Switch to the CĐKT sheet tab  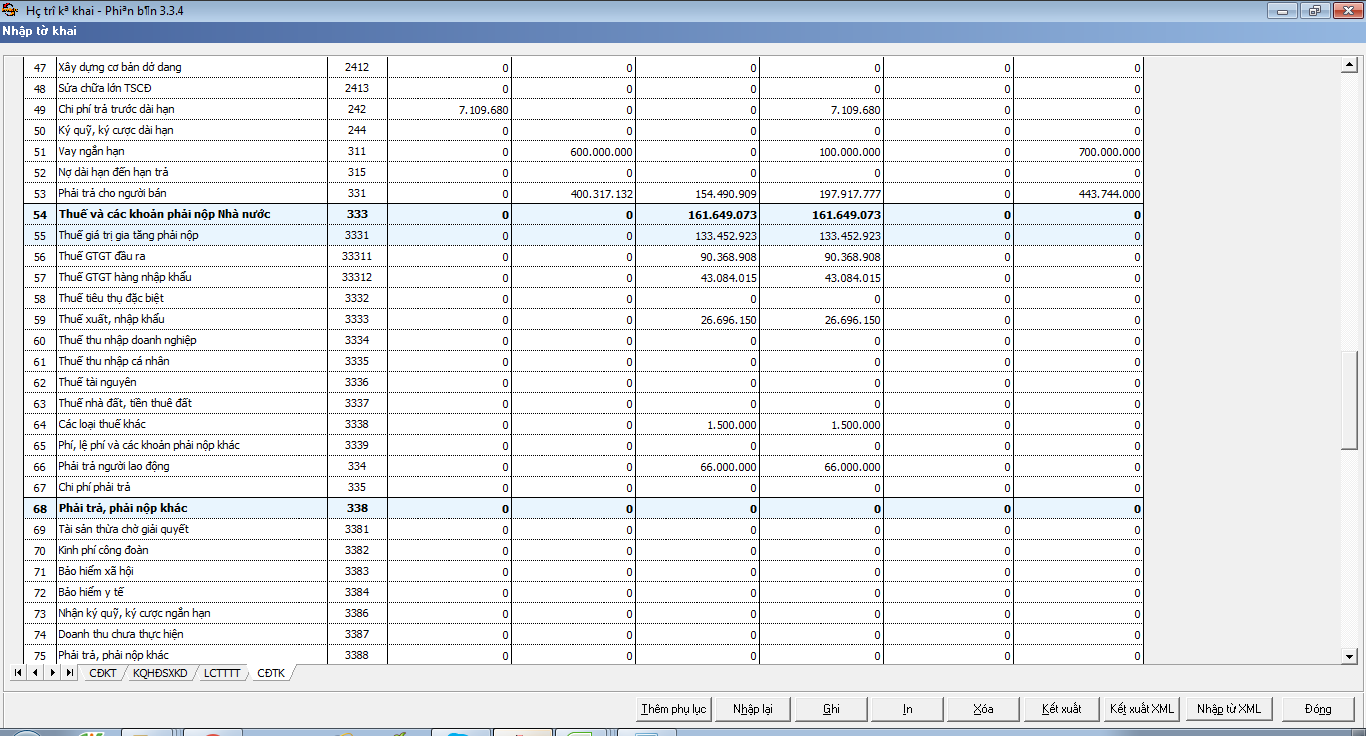click(103, 673)
